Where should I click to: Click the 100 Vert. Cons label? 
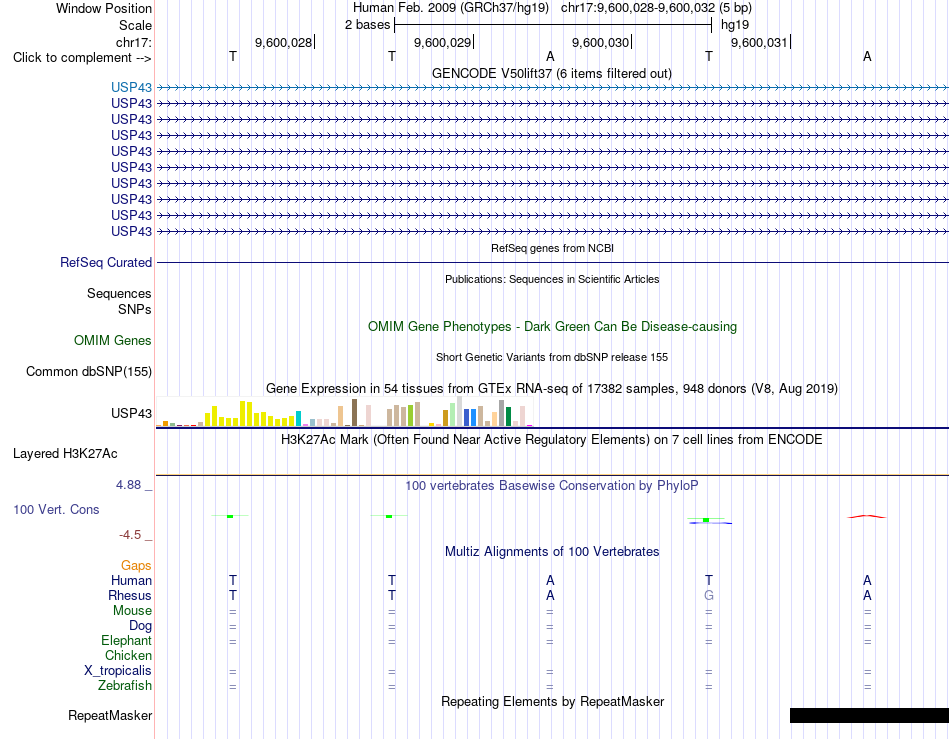click(56, 509)
